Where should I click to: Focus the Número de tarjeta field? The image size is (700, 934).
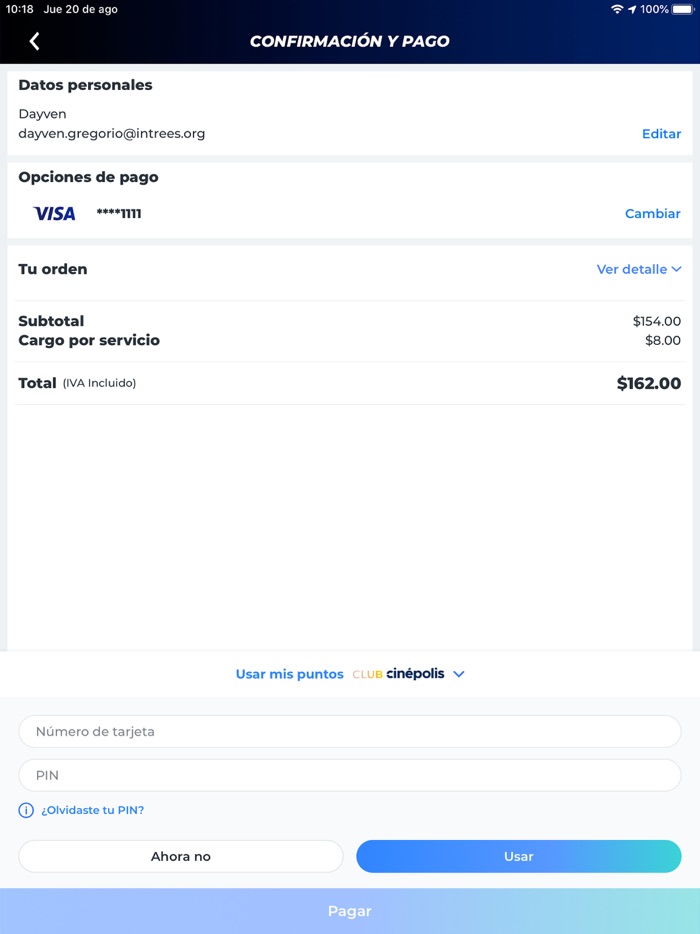pos(350,731)
